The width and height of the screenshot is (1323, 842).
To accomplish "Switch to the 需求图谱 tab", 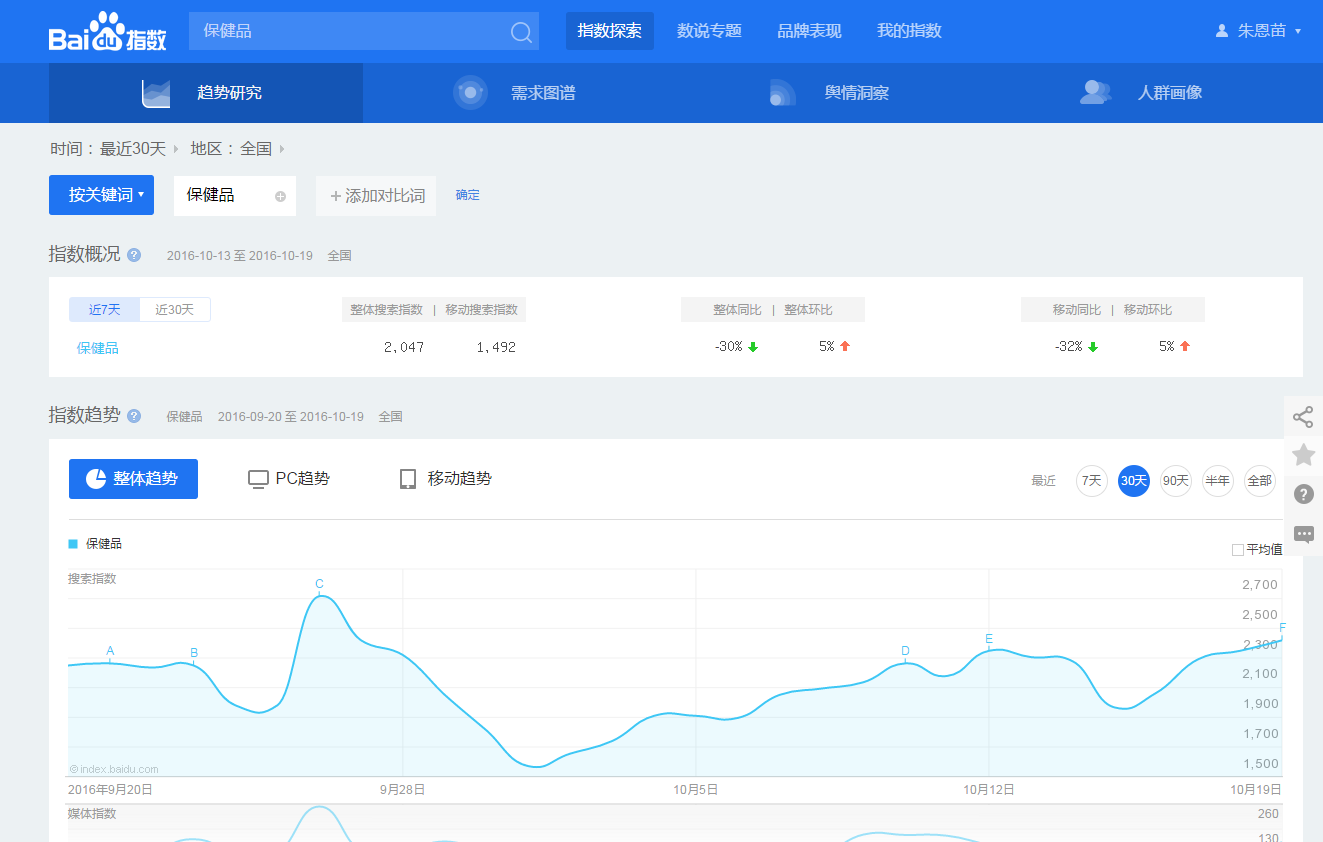I will pyautogui.click(x=520, y=93).
